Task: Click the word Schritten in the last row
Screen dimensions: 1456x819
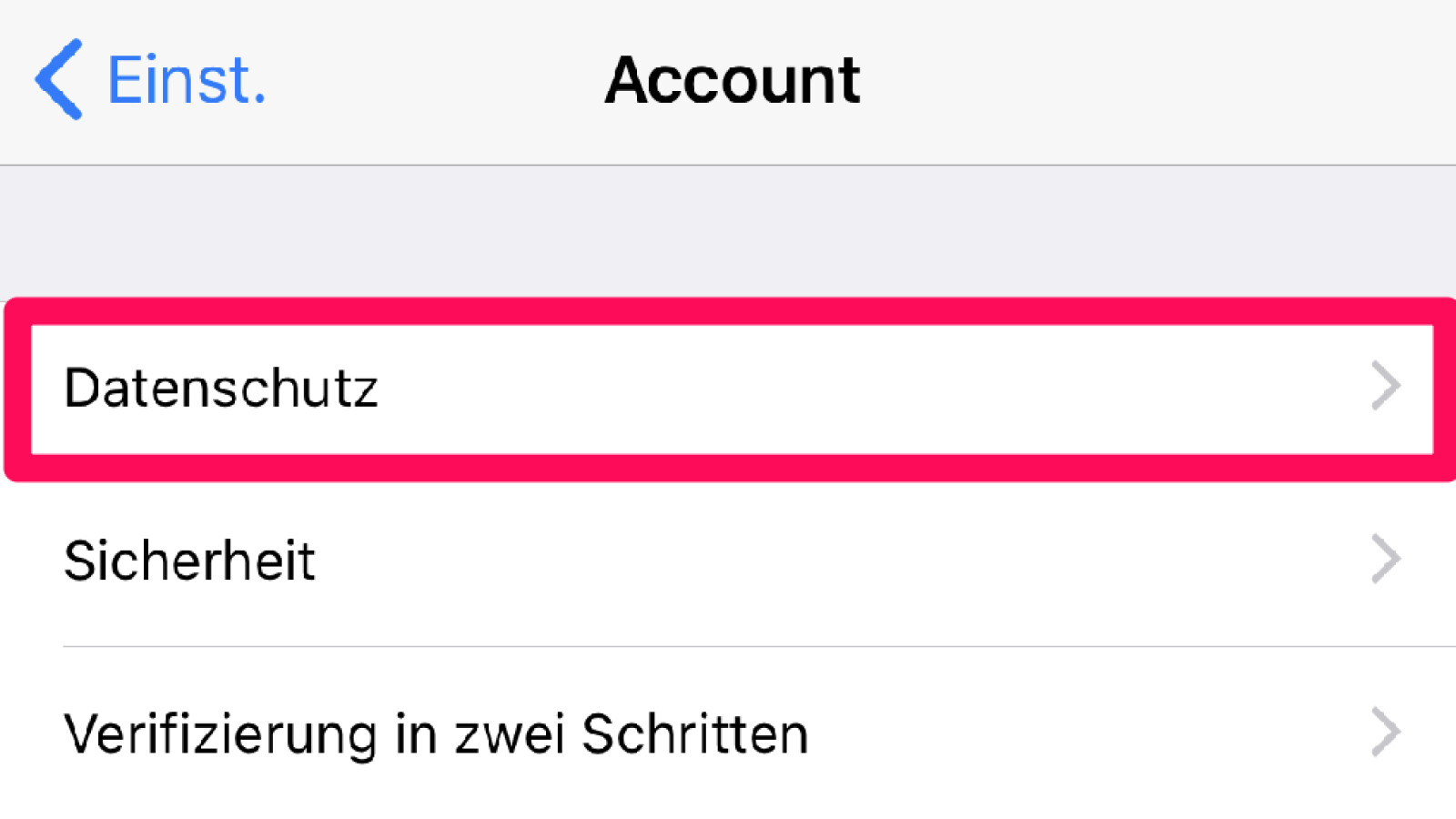Action: coord(695,733)
